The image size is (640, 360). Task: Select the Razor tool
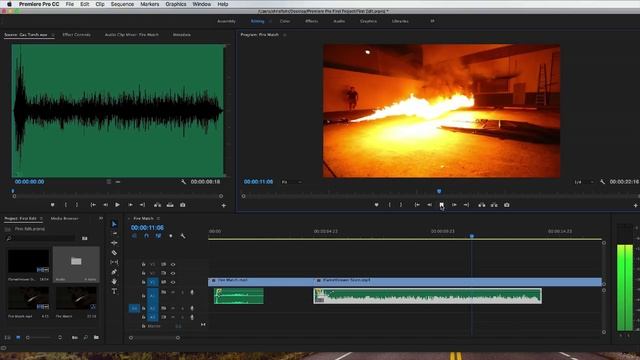coord(114,253)
